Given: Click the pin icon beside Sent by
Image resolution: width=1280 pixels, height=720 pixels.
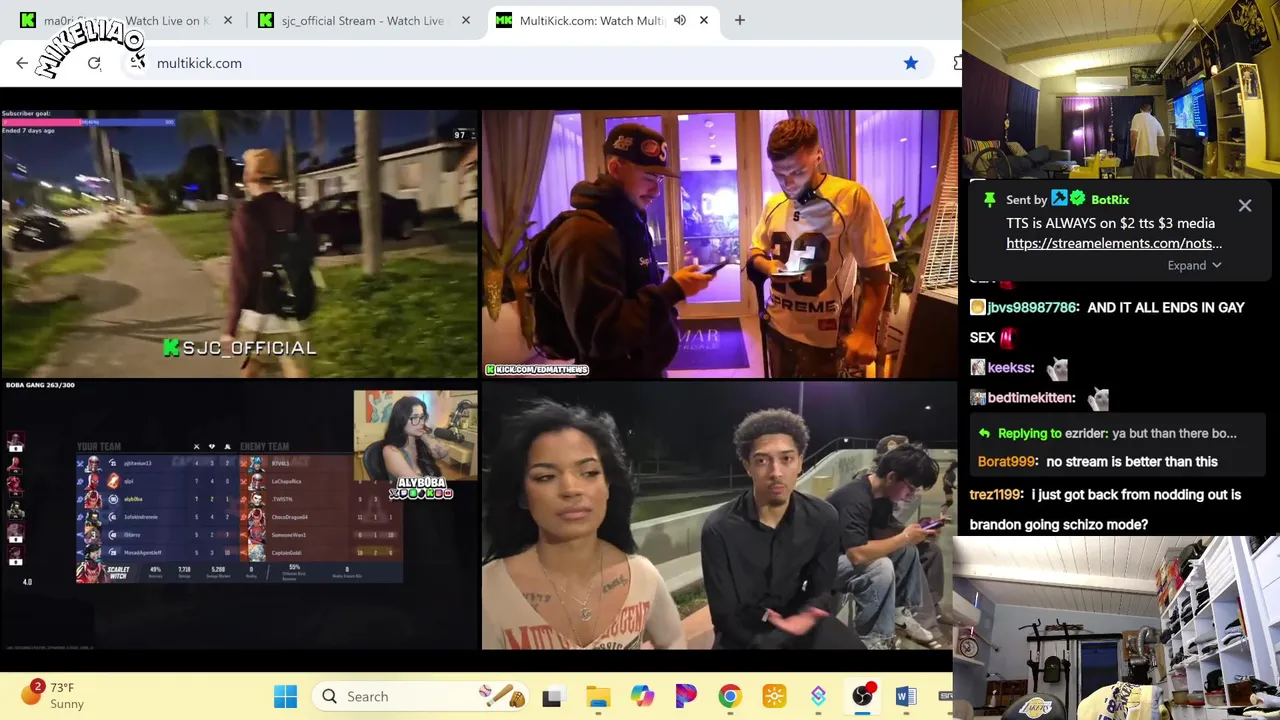Looking at the screenshot, I should [989, 200].
